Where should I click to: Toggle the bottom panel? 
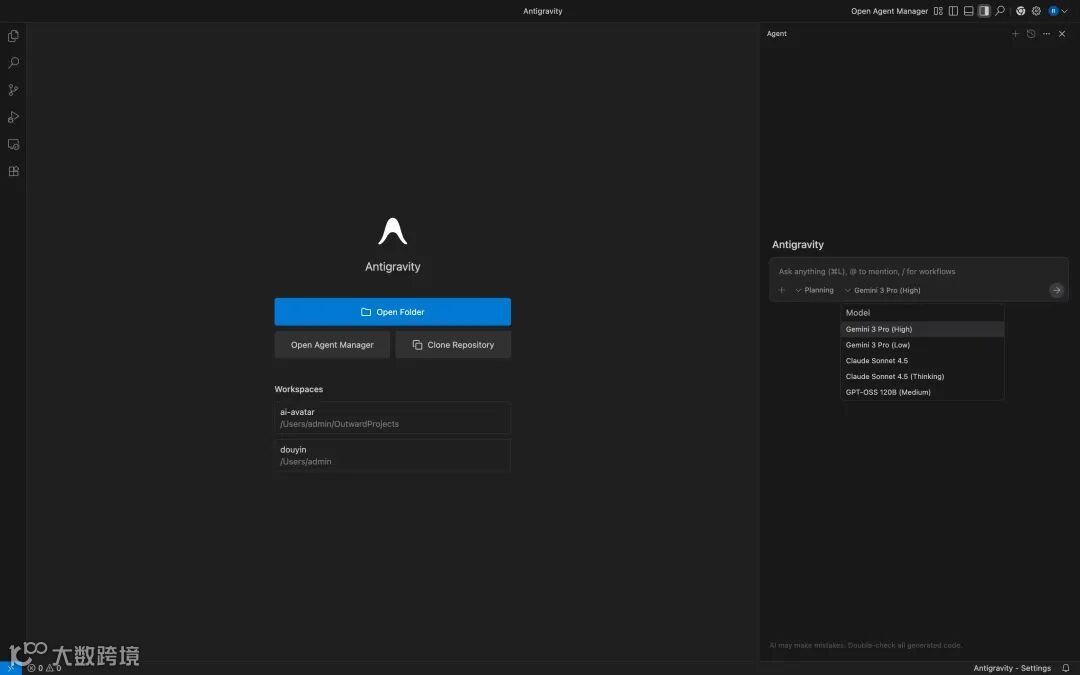968,11
